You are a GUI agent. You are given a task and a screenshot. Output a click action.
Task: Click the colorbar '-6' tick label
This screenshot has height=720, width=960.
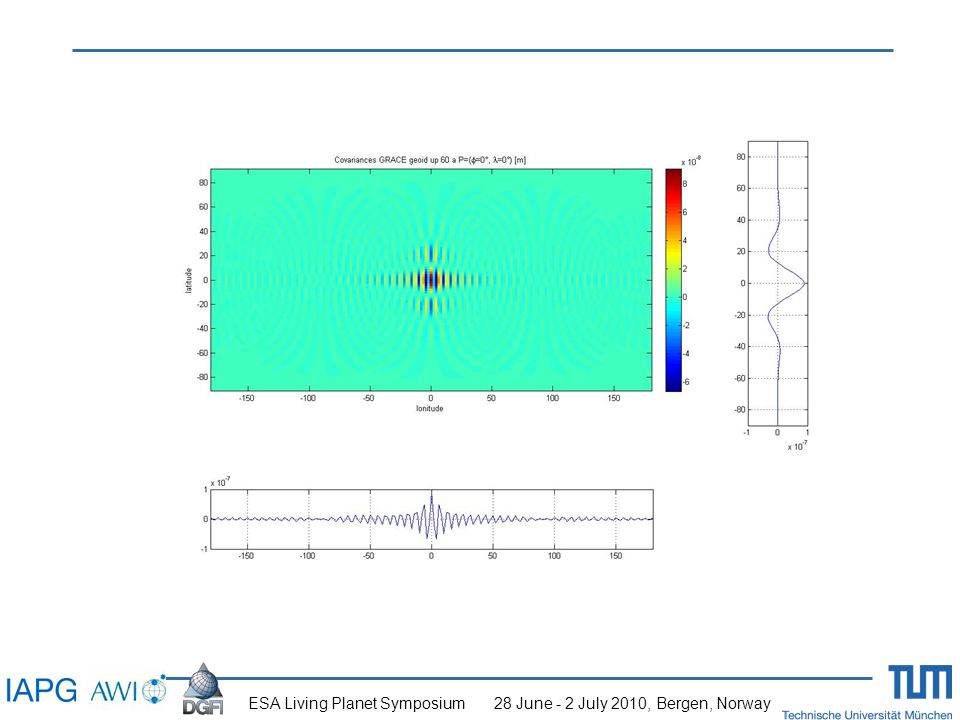[686, 382]
